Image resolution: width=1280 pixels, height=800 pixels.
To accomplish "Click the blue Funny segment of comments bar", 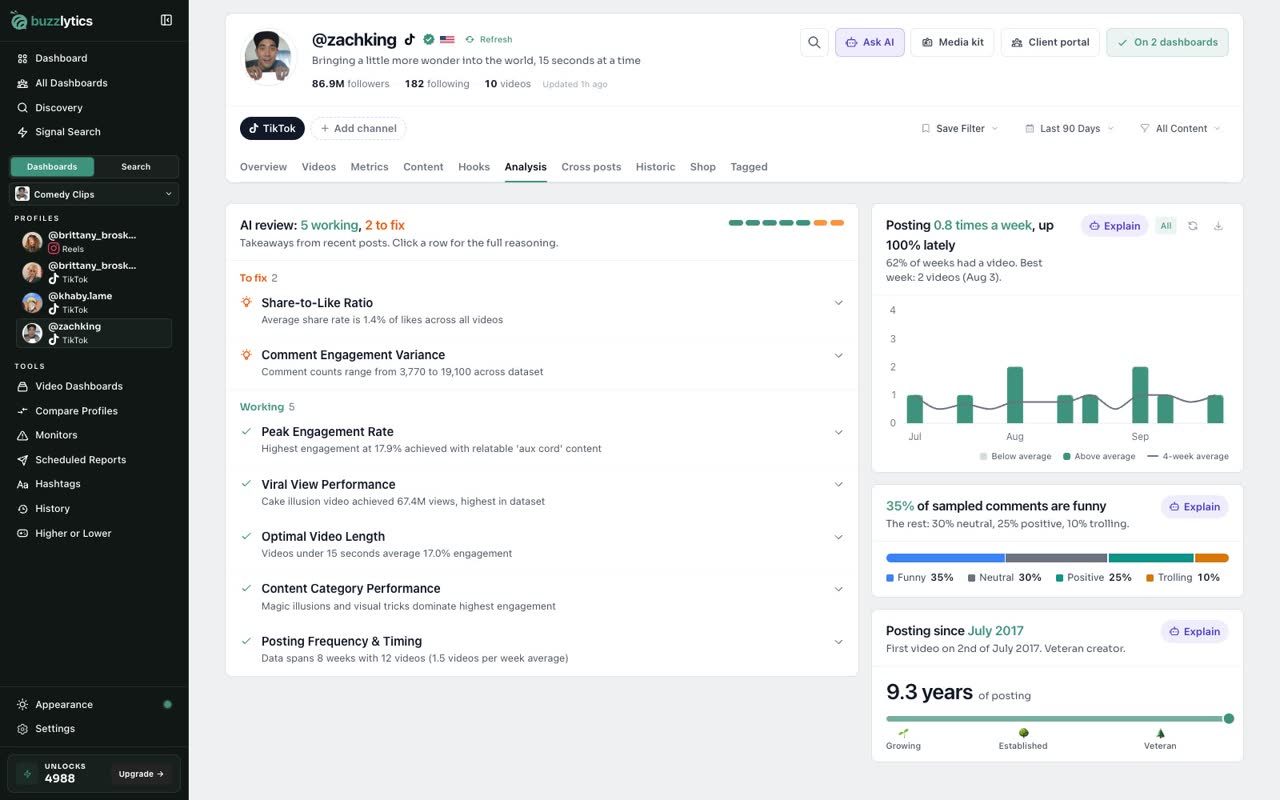I will click(945, 558).
